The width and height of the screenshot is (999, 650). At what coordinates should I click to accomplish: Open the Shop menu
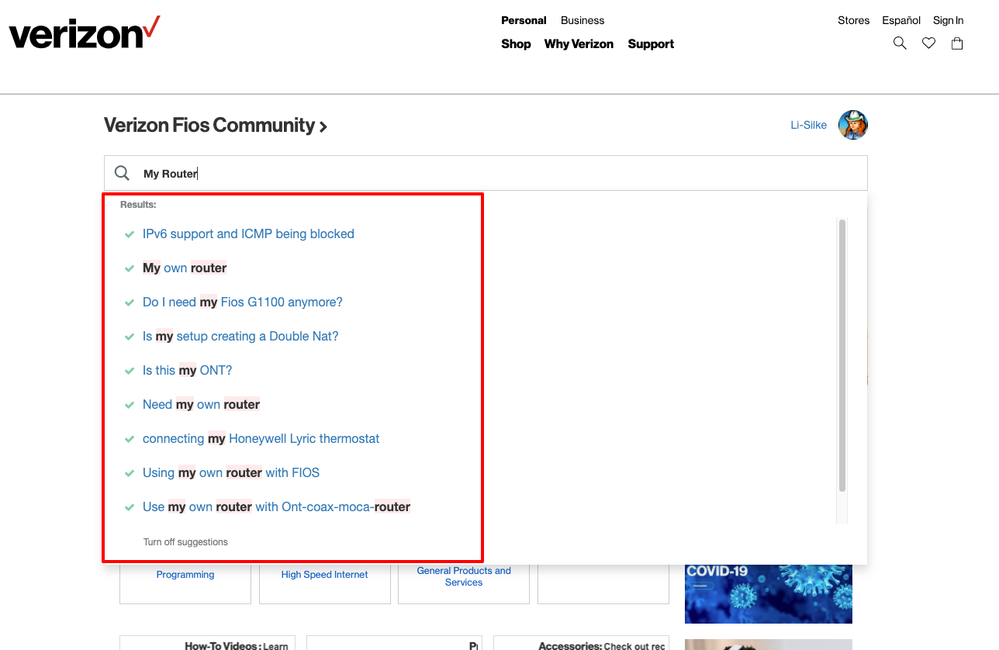[x=516, y=44]
